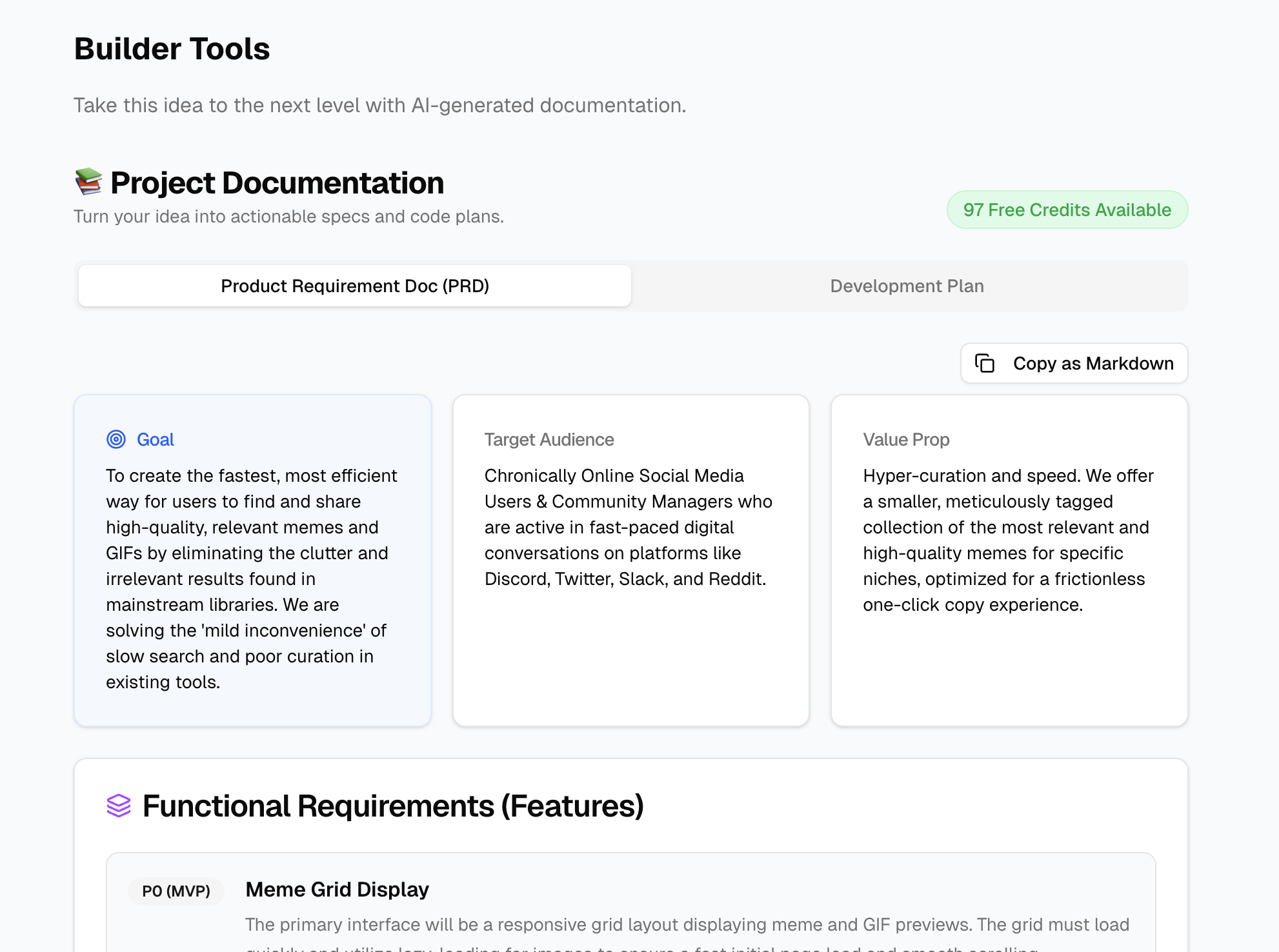Click the Target Audience card title
1279x952 pixels.
[x=549, y=439]
